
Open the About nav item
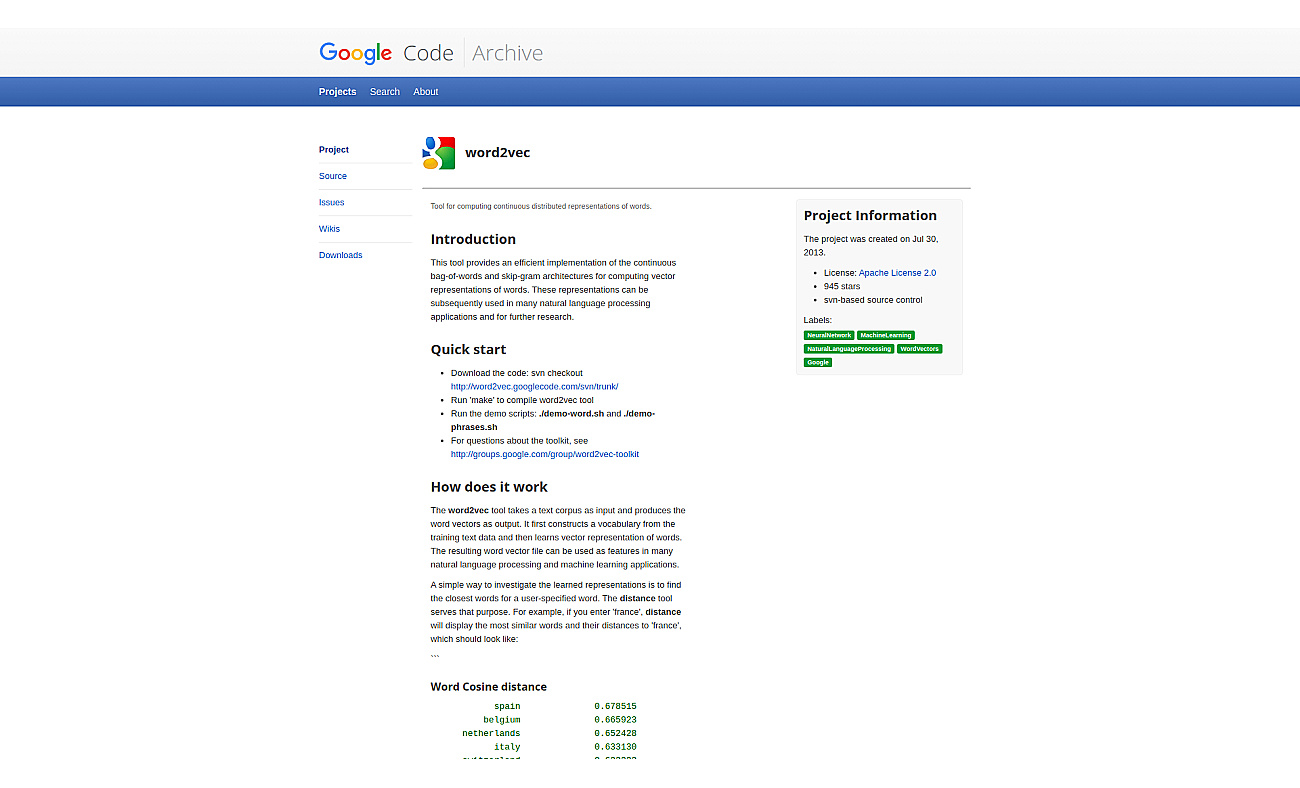click(426, 92)
